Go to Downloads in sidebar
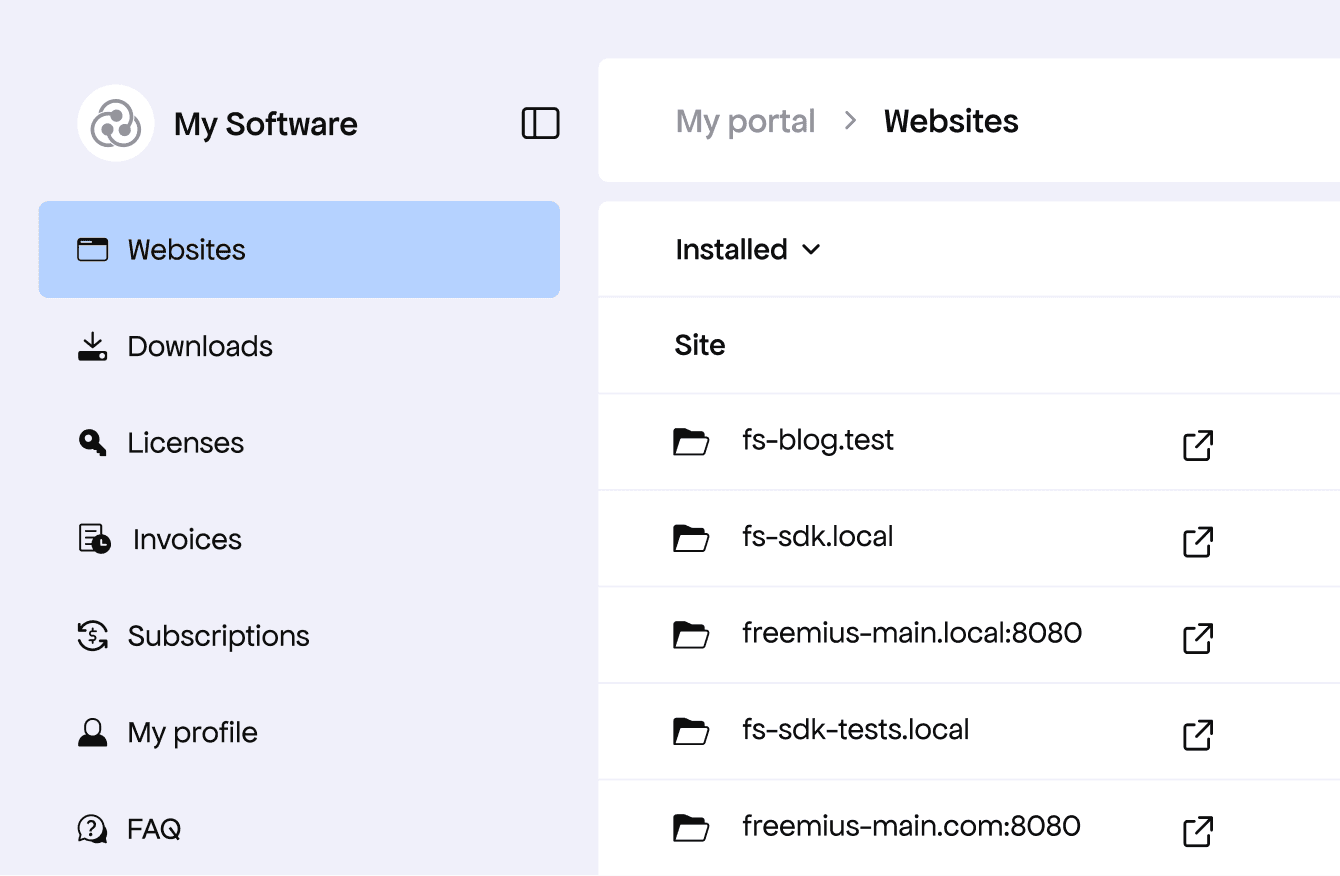1340x876 pixels. click(x=200, y=347)
